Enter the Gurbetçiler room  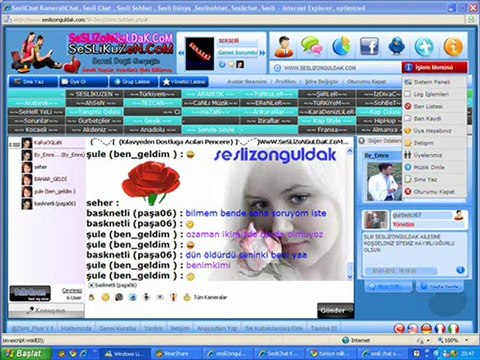[x=94, y=121]
